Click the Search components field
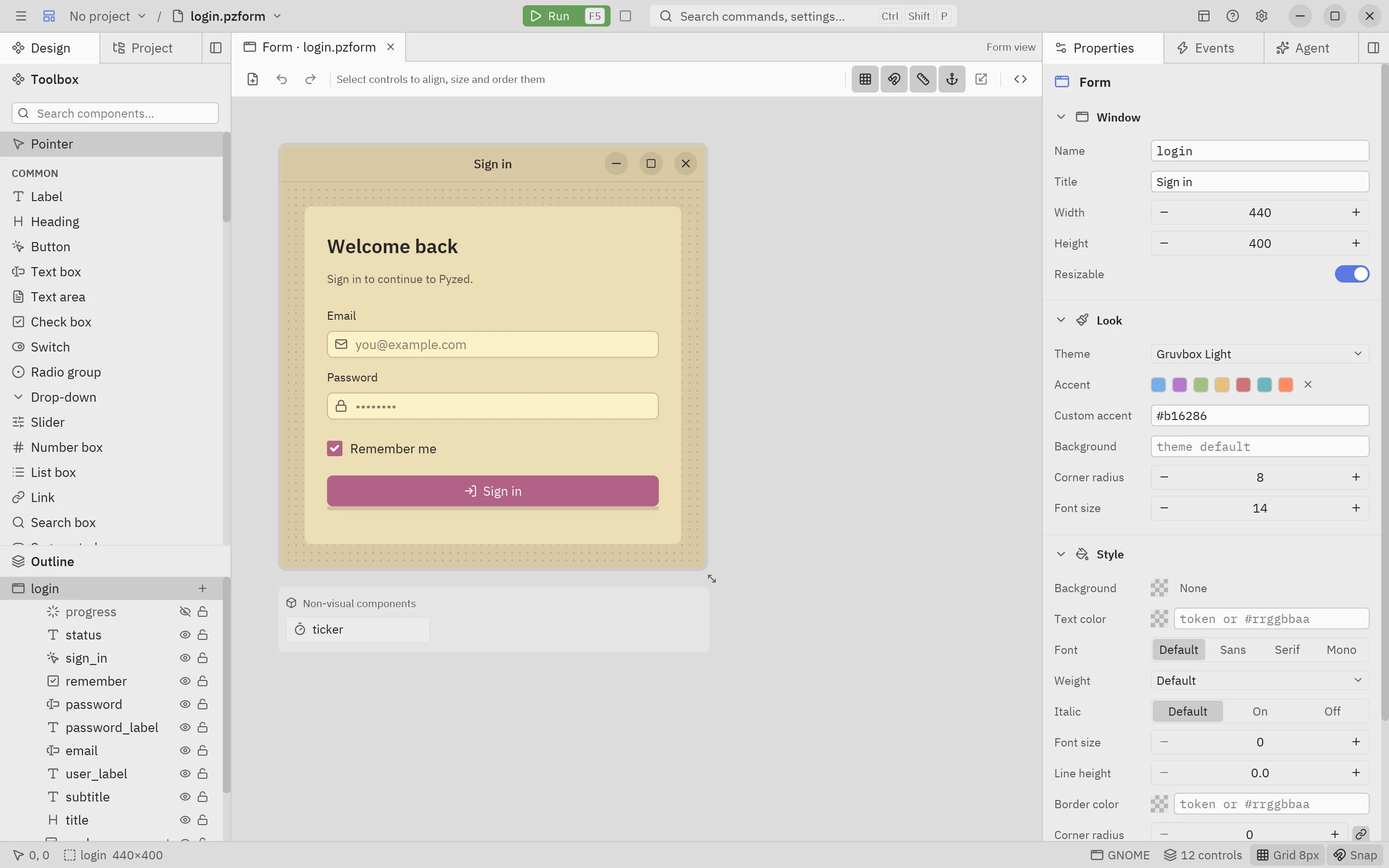This screenshot has width=1389, height=868. tap(115, 113)
